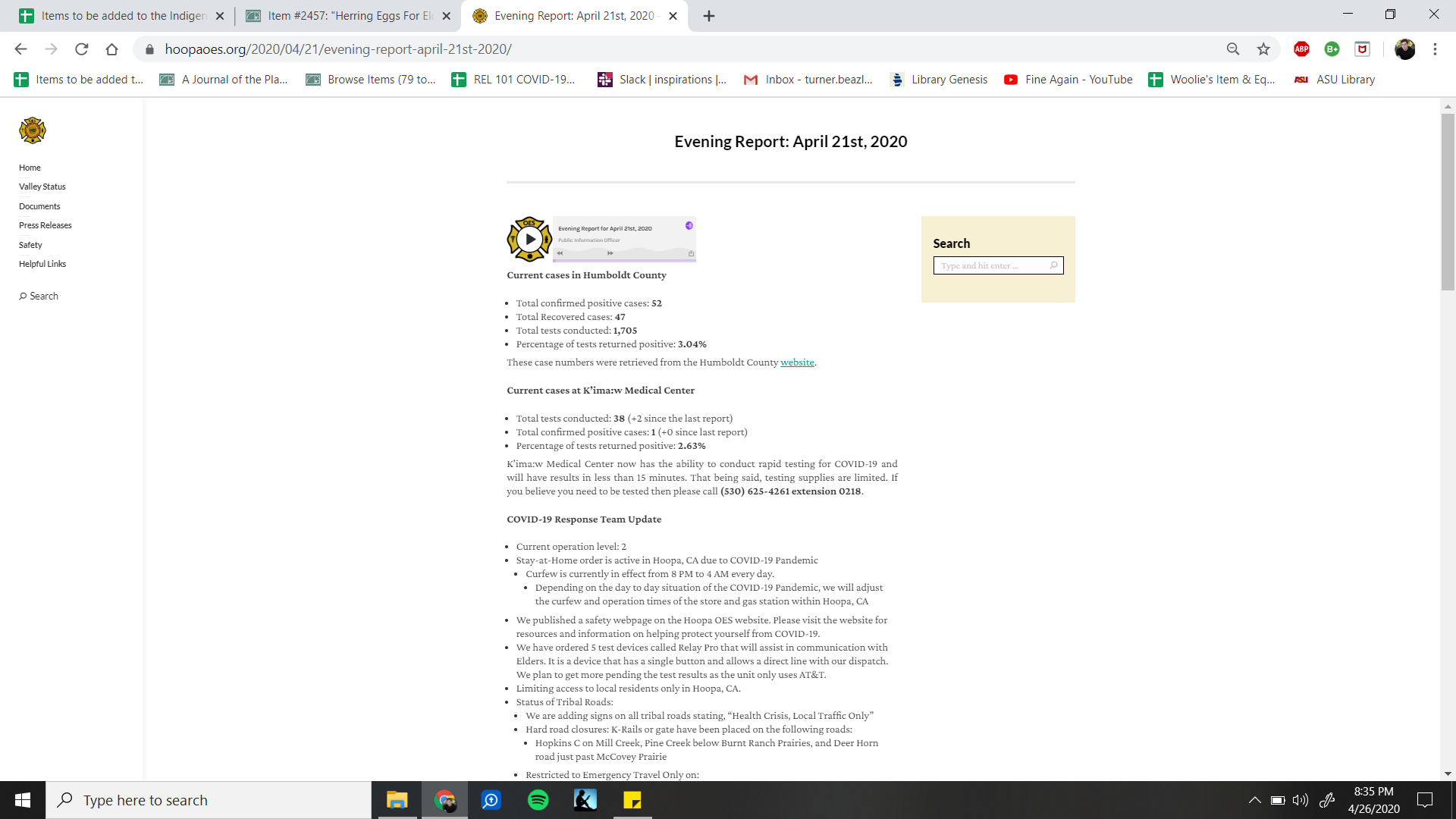
Task: Open the Hoopa OES logo in sidebar
Action: pos(33,130)
